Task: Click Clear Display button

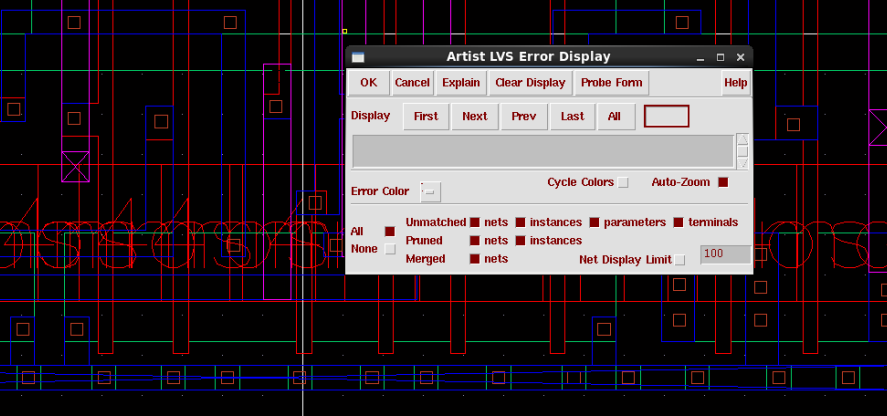Action: (x=530, y=83)
